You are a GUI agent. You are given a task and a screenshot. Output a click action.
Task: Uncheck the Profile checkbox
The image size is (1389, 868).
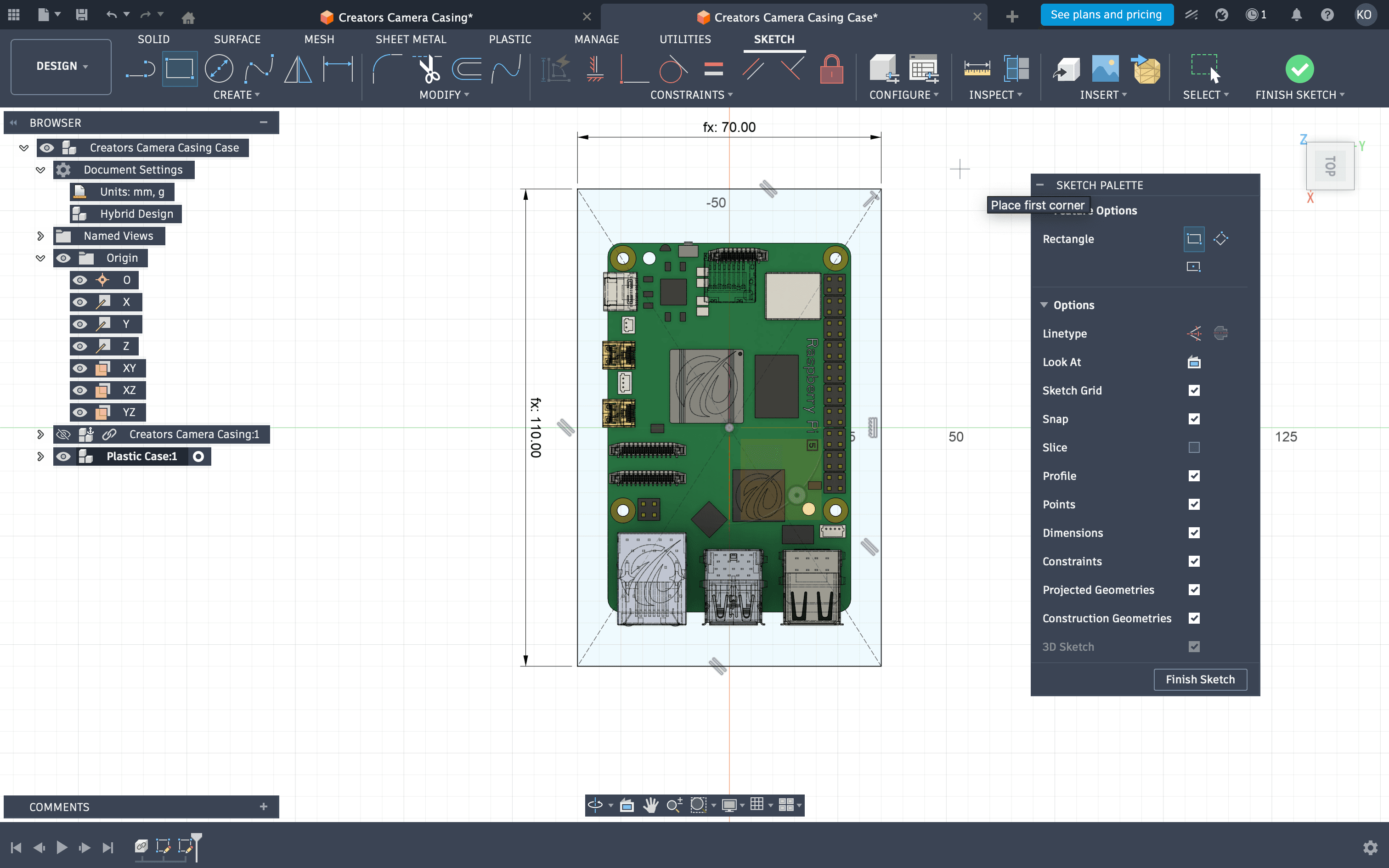[x=1194, y=476]
